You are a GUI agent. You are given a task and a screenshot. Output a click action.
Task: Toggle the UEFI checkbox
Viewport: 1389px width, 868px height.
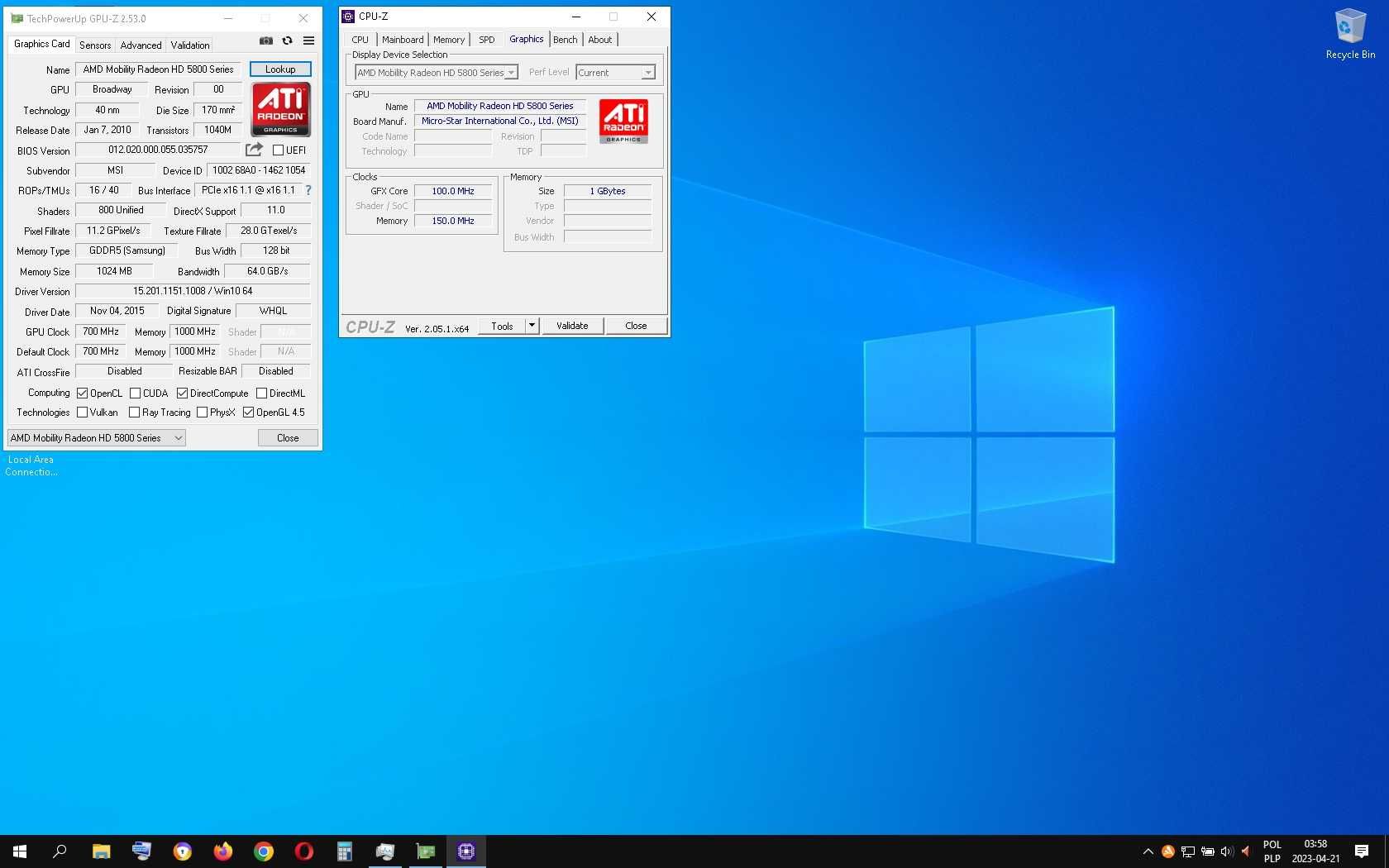point(278,150)
